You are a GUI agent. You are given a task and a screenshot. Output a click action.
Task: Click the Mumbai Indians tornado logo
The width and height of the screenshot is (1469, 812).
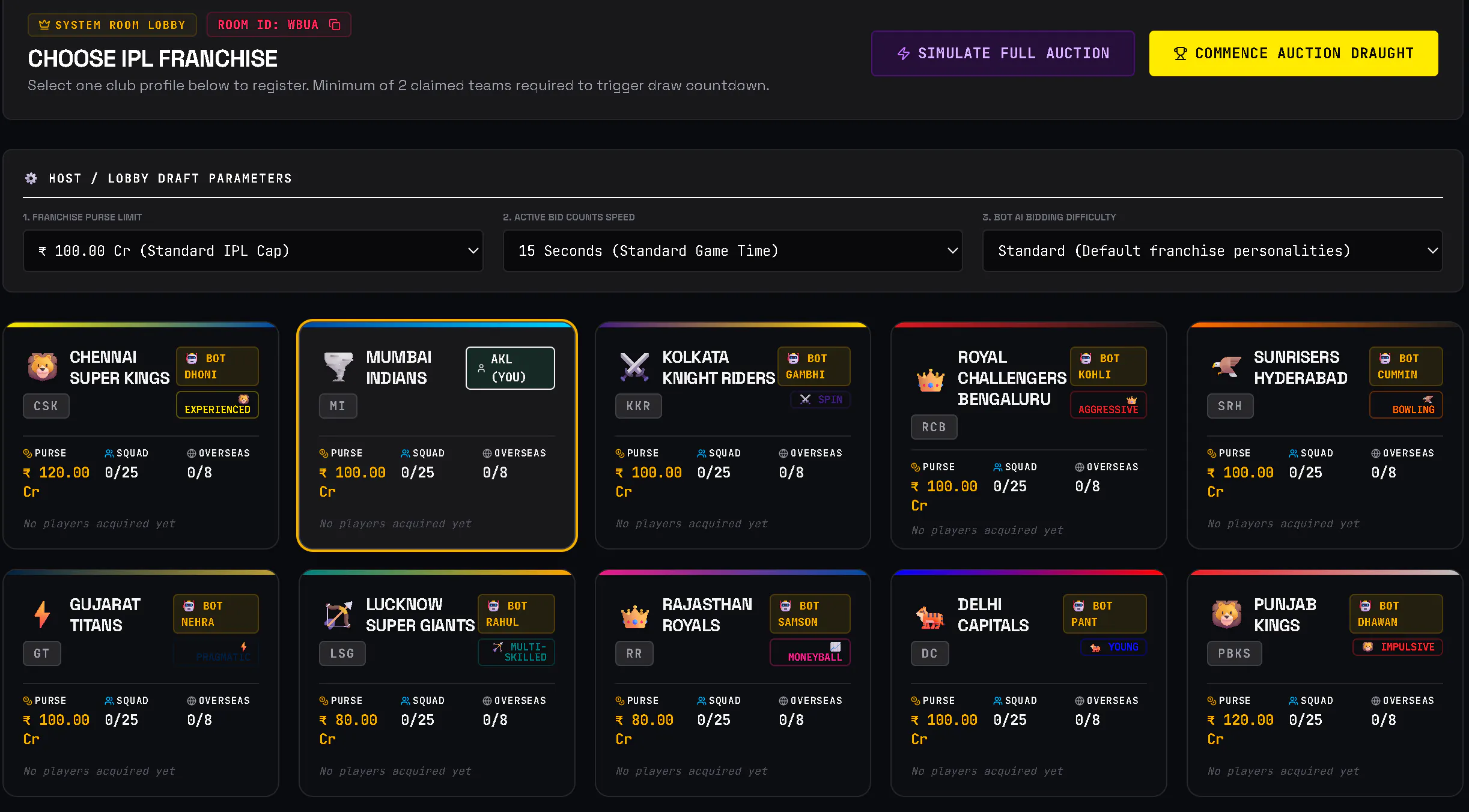tap(339, 367)
